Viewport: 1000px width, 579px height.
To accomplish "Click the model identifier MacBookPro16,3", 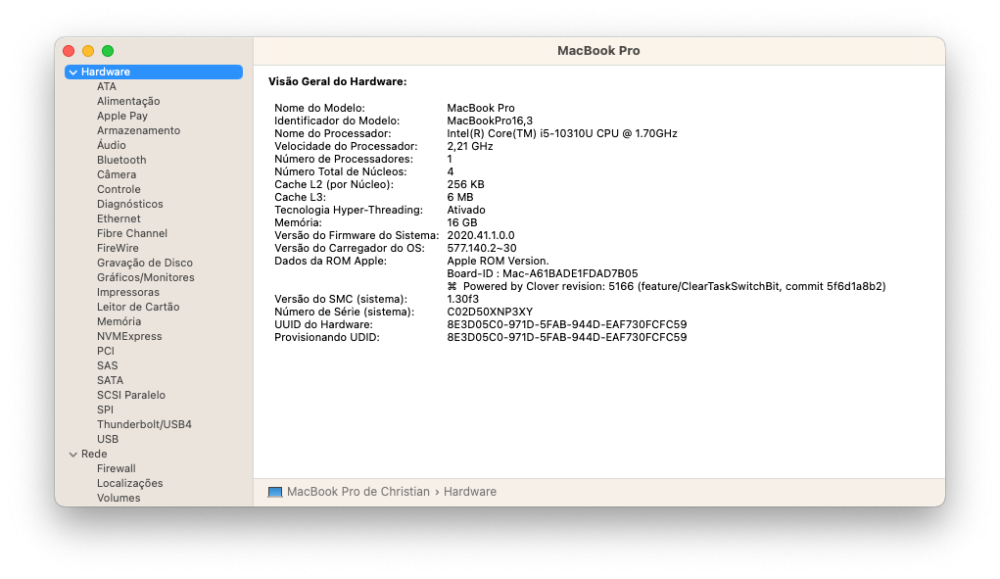I will click(490, 121).
